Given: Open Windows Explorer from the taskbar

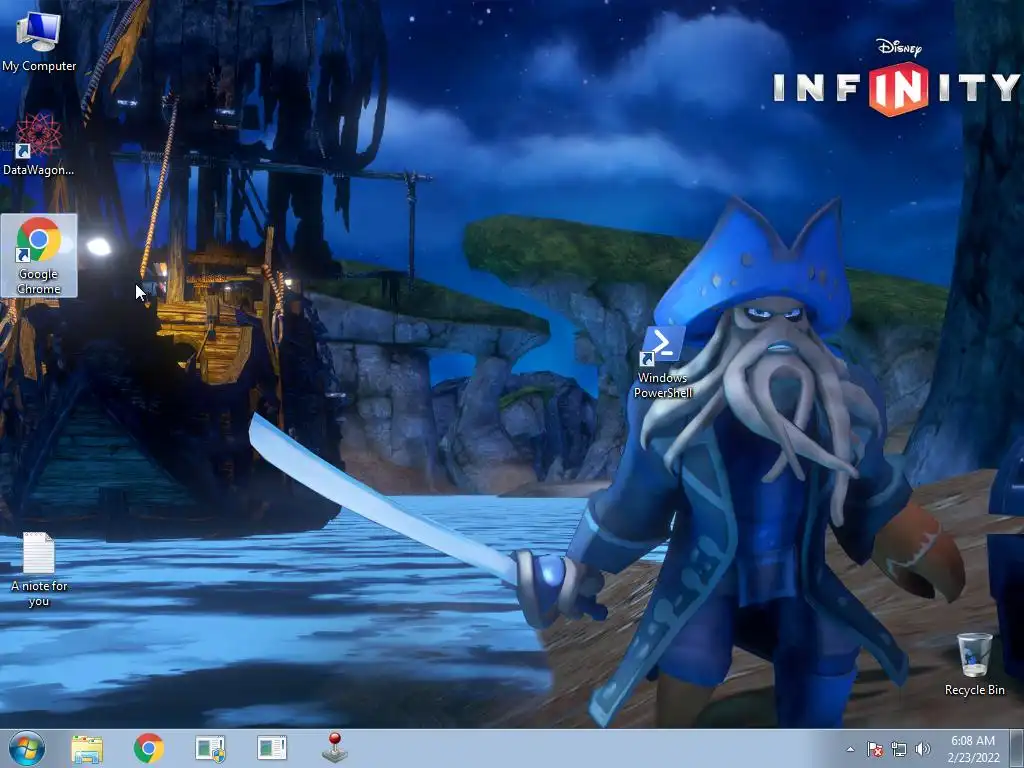Looking at the screenshot, I should [87, 748].
